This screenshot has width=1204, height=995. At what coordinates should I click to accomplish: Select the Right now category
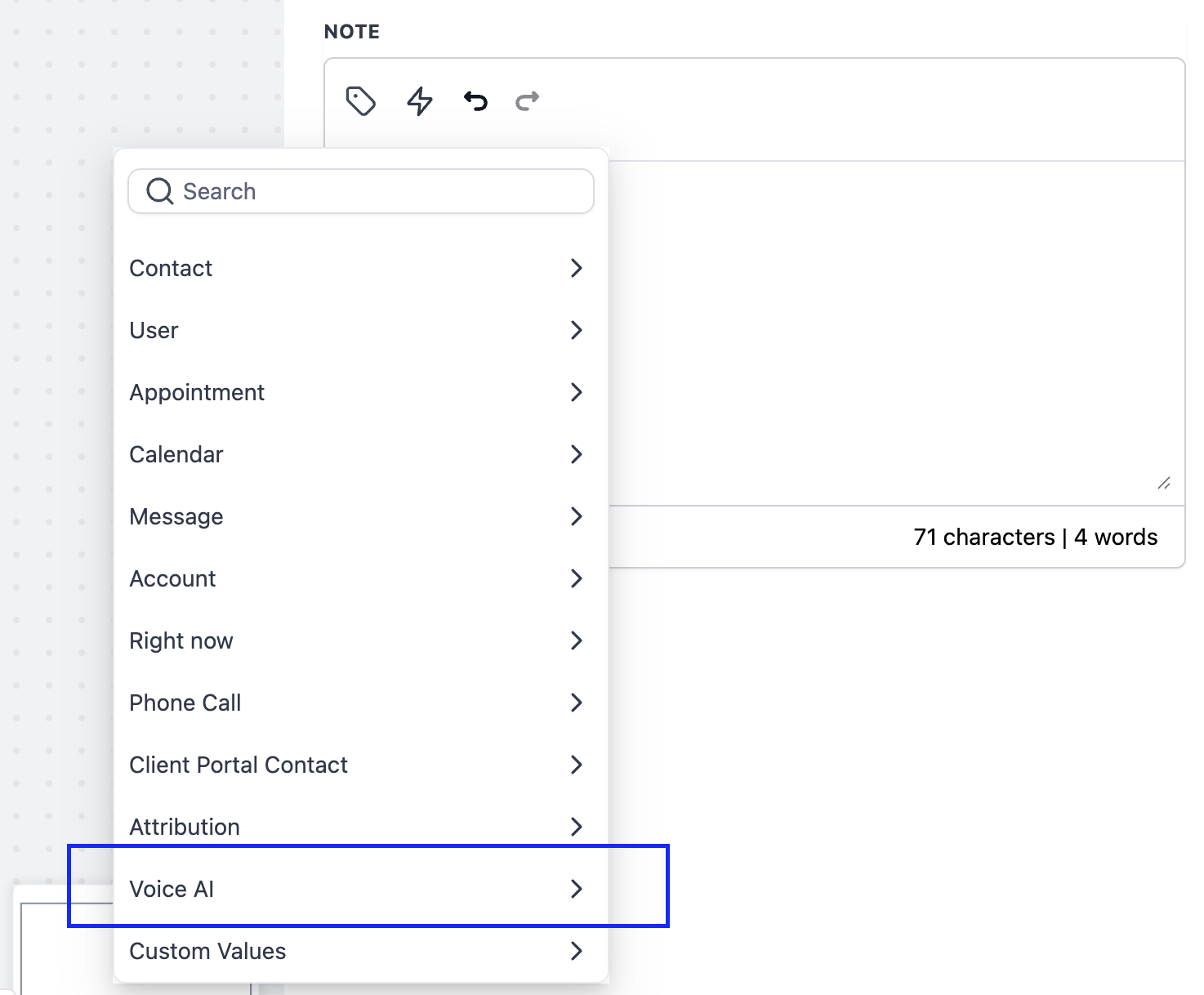(x=359, y=640)
